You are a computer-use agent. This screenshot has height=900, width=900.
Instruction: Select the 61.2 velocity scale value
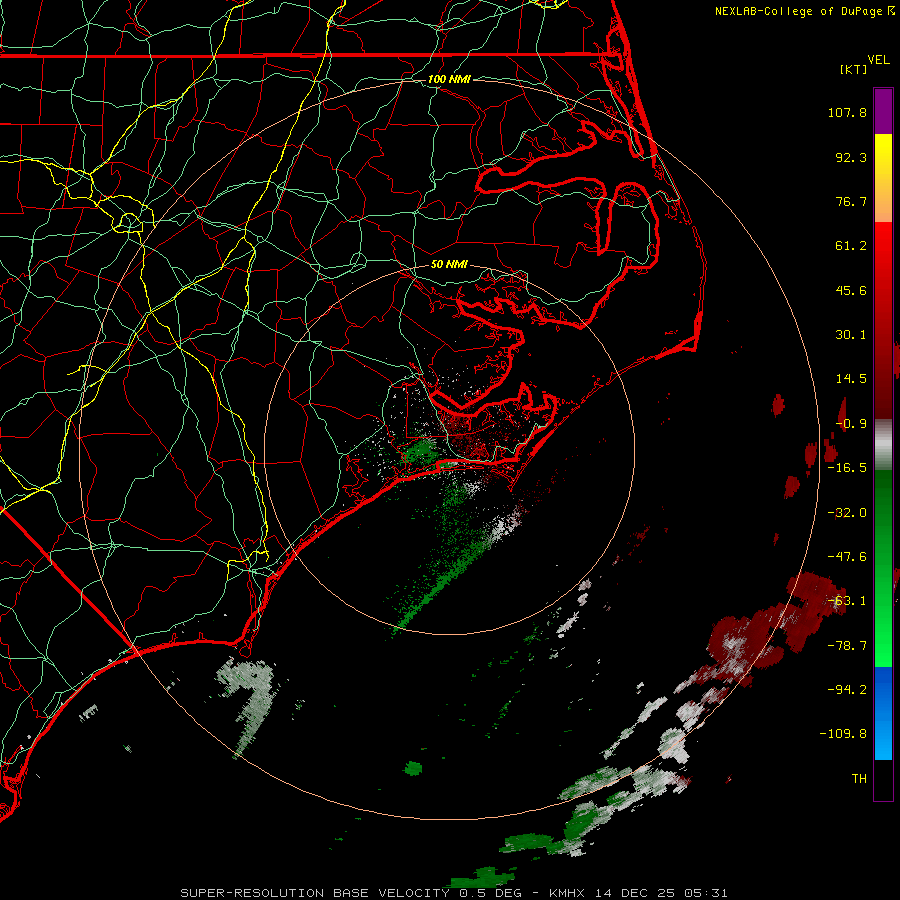[851, 246]
